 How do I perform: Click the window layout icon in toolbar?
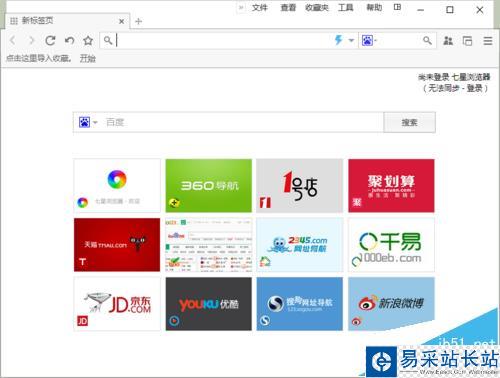coord(467,41)
